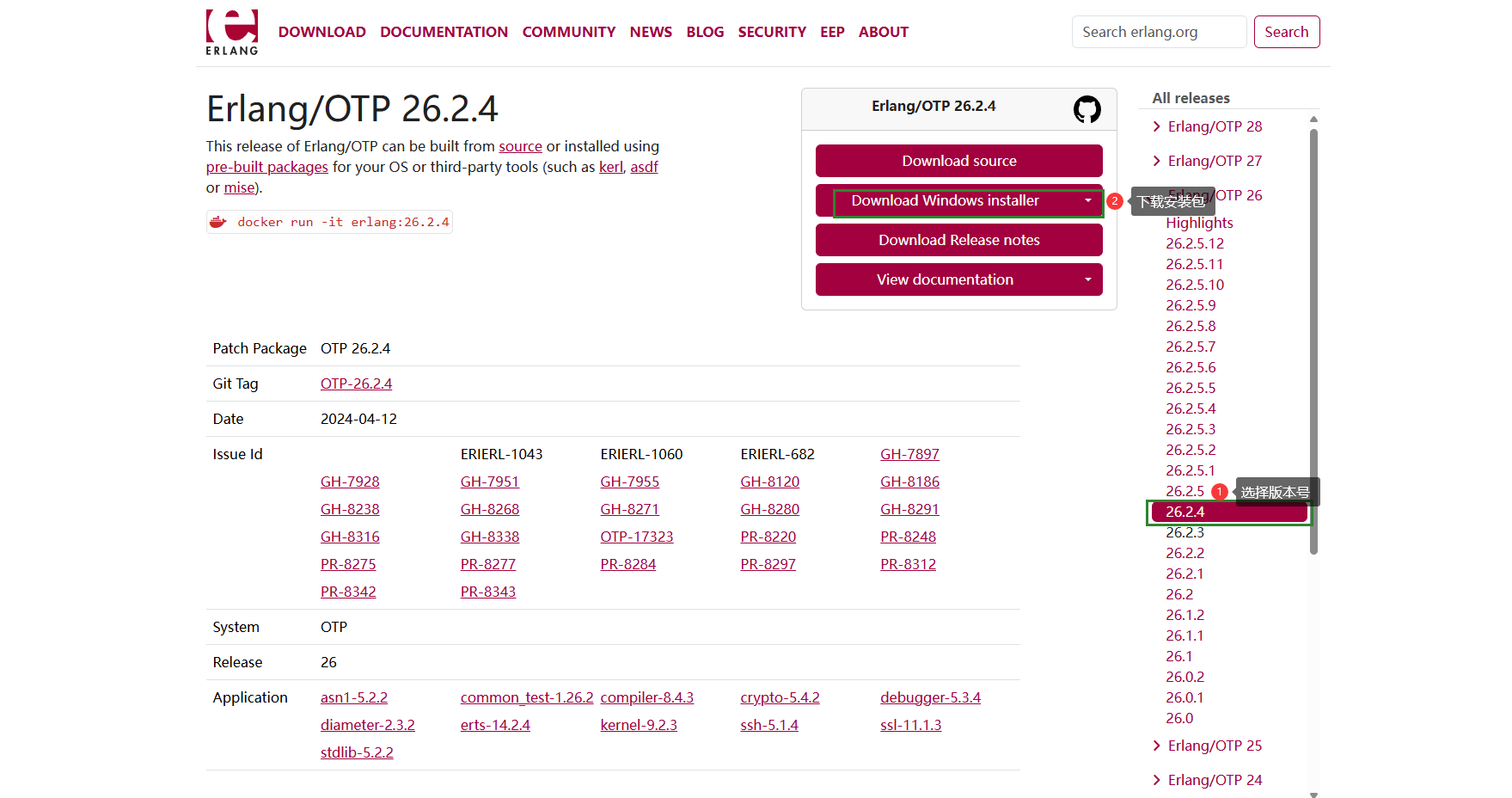The image size is (1512, 798).
Task: Open the ssh-5.1.4 application link
Action: [769, 725]
